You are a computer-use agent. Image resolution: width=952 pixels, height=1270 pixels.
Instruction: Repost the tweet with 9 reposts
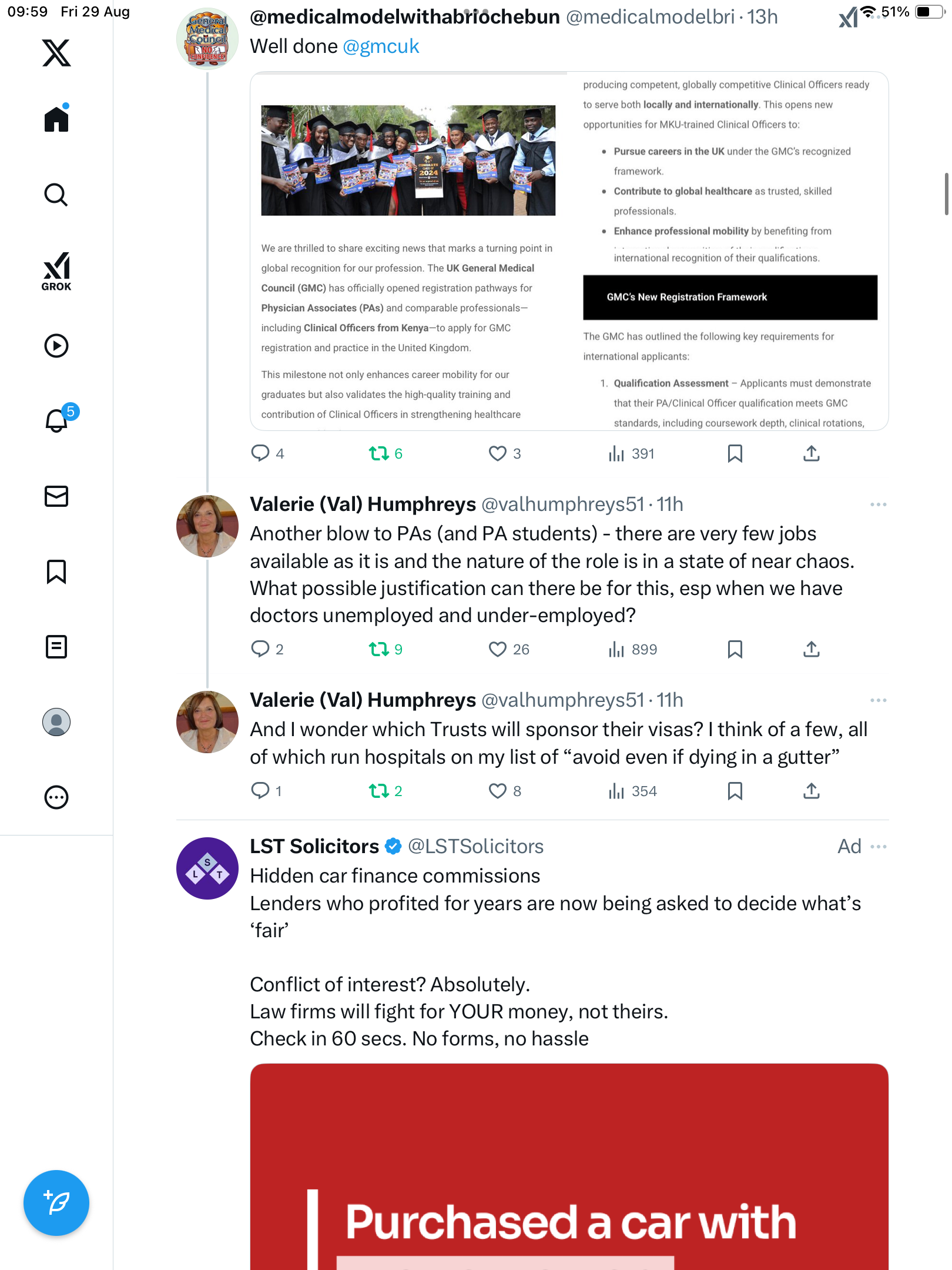[378, 649]
